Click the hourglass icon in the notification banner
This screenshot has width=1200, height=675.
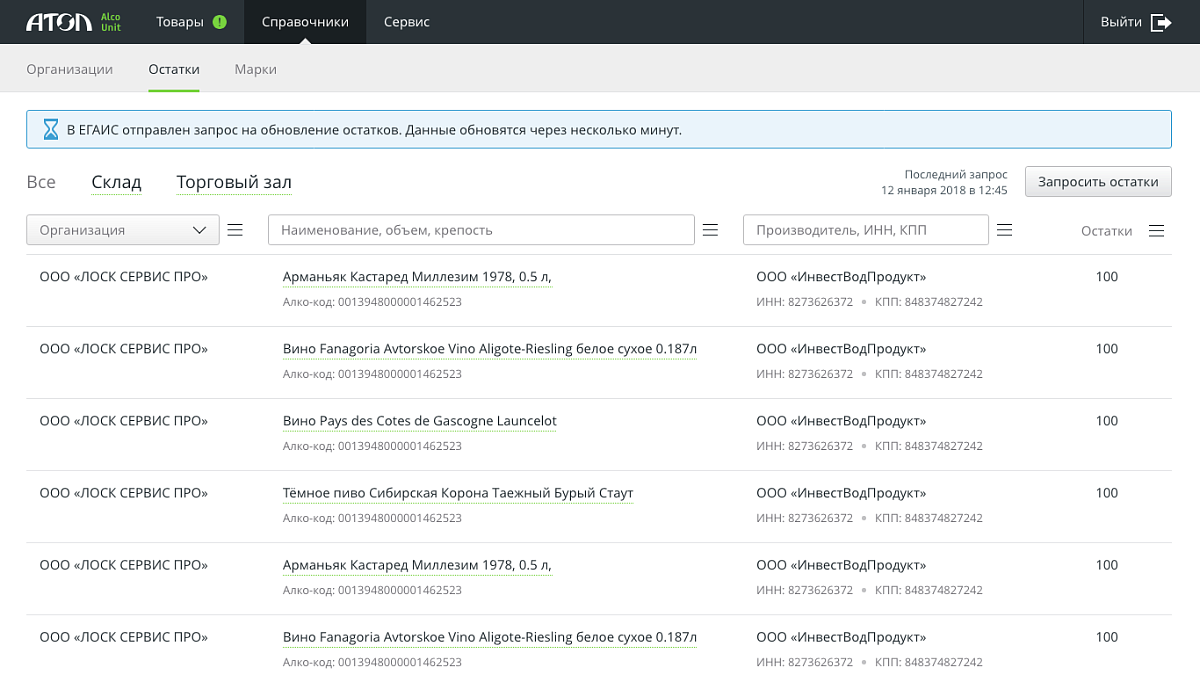coord(50,130)
